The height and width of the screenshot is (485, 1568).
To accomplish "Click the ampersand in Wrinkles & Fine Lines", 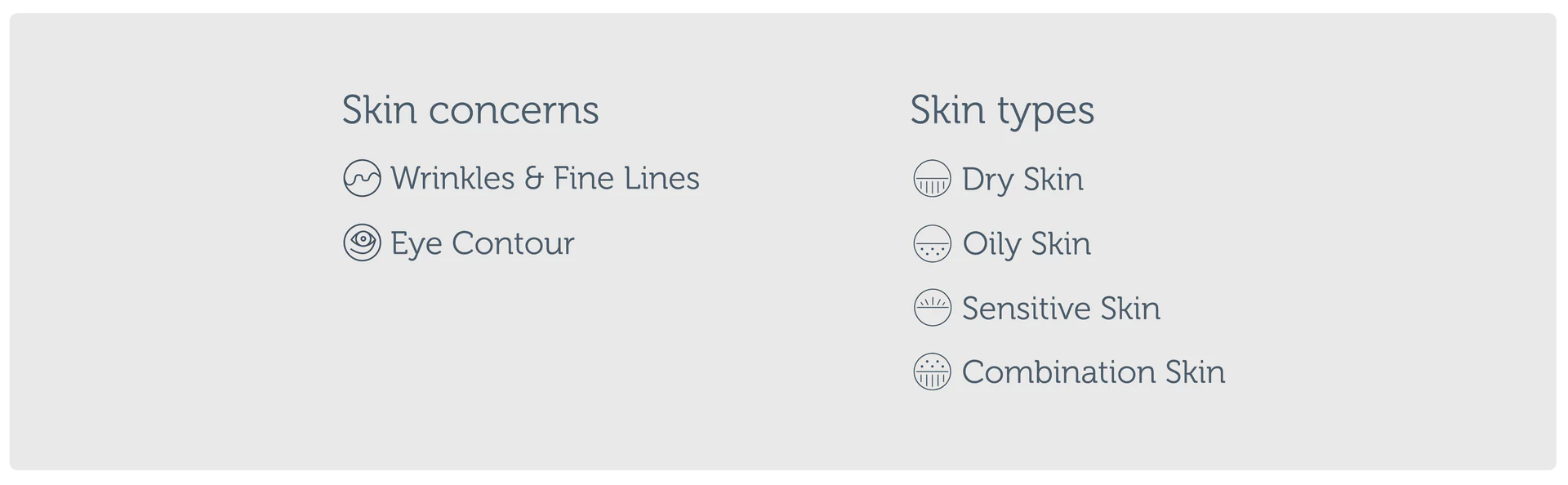I will coord(534,179).
